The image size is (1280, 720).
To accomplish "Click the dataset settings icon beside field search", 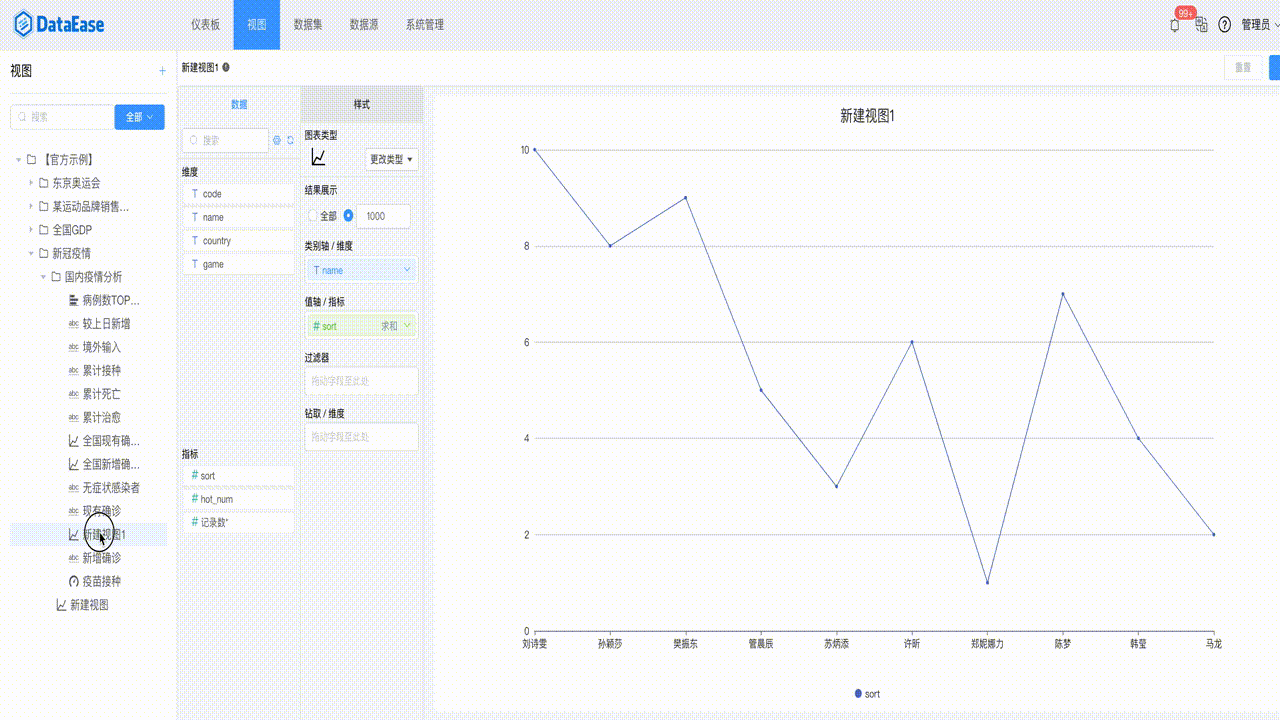I will point(277,141).
